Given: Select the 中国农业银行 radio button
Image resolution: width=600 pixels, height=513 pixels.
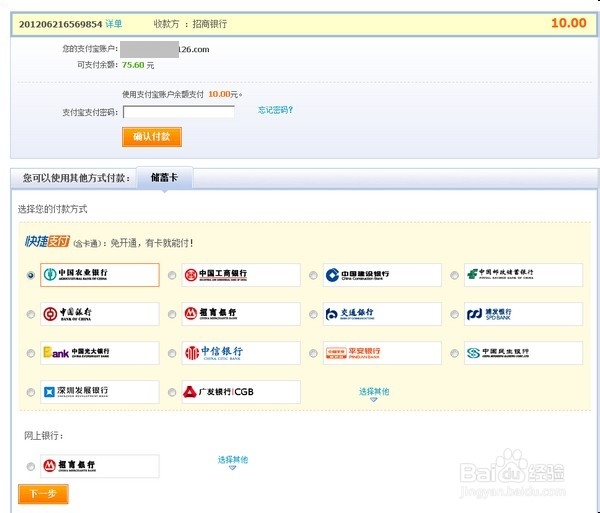Looking at the screenshot, I should pyautogui.click(x=31, y=275).
